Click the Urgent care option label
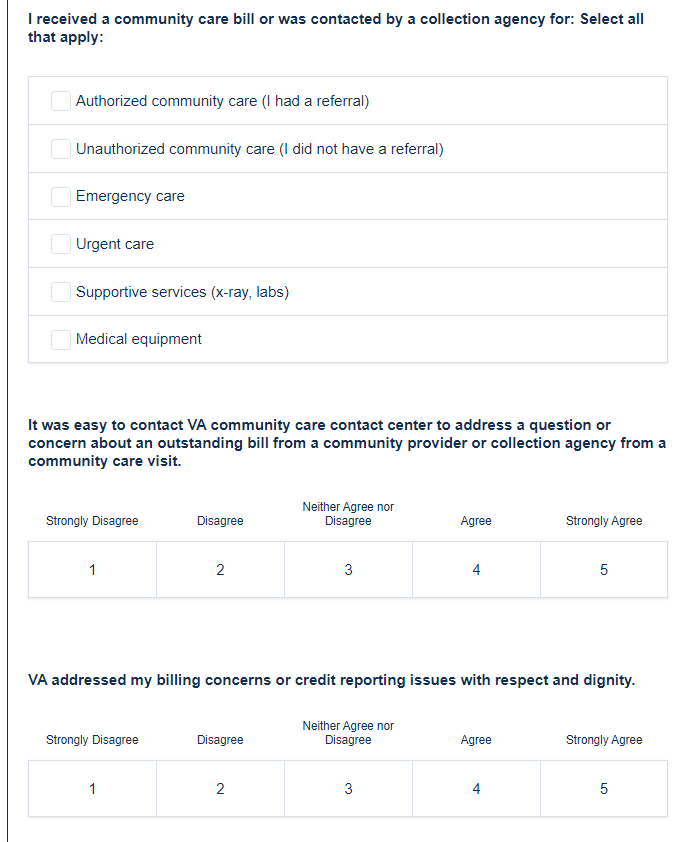Image resolution: width=677 pixels, height=842 pixels. click(x=115, y=244)
